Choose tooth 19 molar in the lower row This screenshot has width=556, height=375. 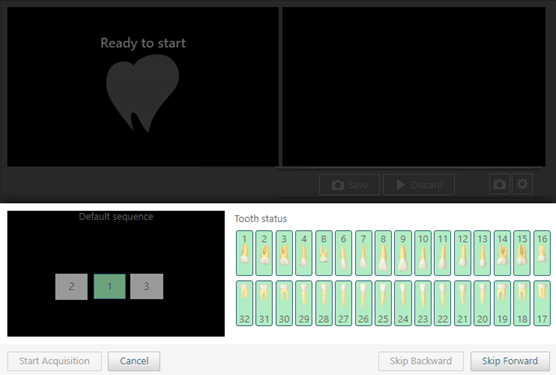point(502,303)
